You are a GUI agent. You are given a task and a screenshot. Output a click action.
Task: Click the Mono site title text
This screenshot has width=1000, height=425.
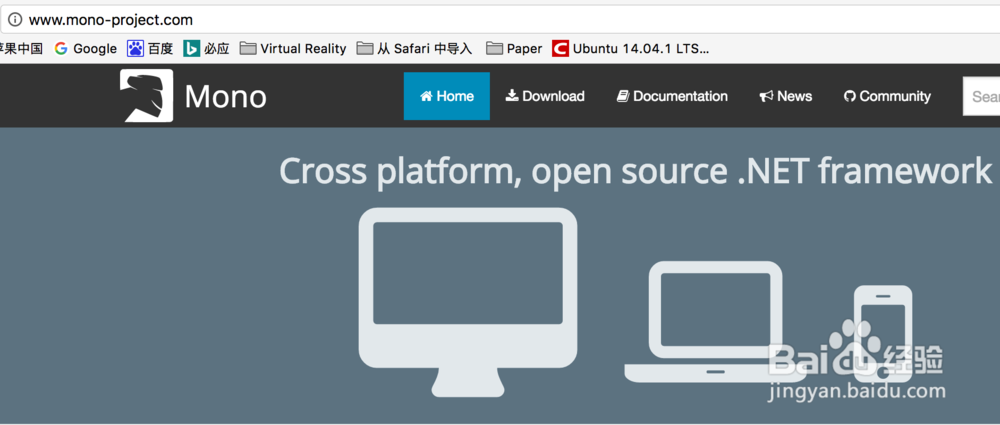pos(226,97)
